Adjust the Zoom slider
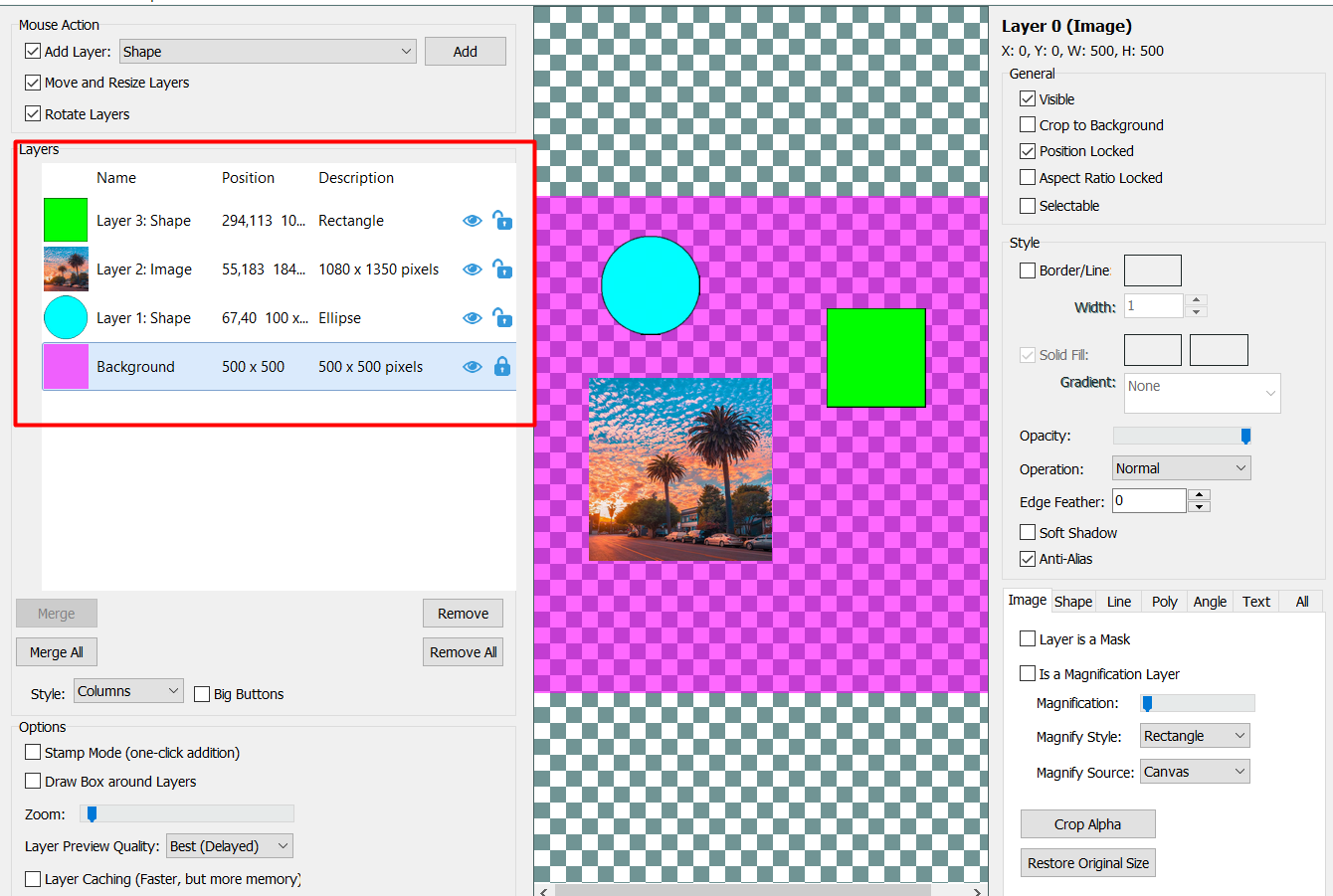The height and width of the screenshot is (896, 1333). (187, 813)
